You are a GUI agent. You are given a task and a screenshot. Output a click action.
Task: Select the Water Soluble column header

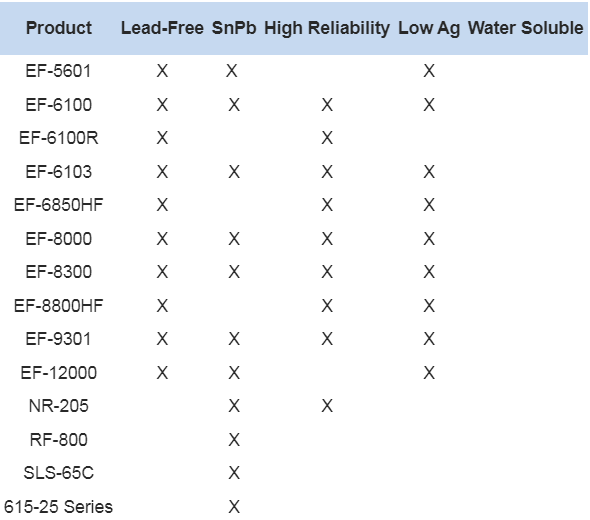point(526,28)
